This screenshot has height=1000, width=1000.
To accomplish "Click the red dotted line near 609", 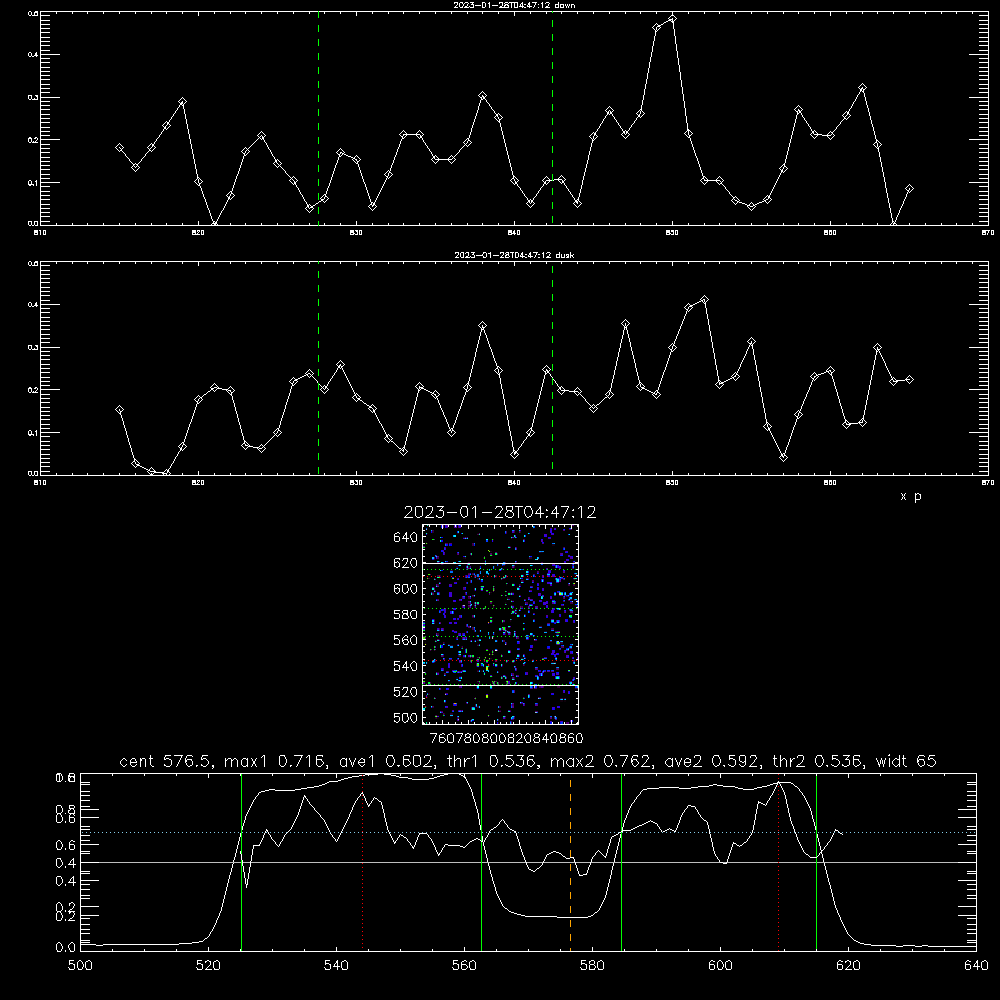I will [778, 862].
